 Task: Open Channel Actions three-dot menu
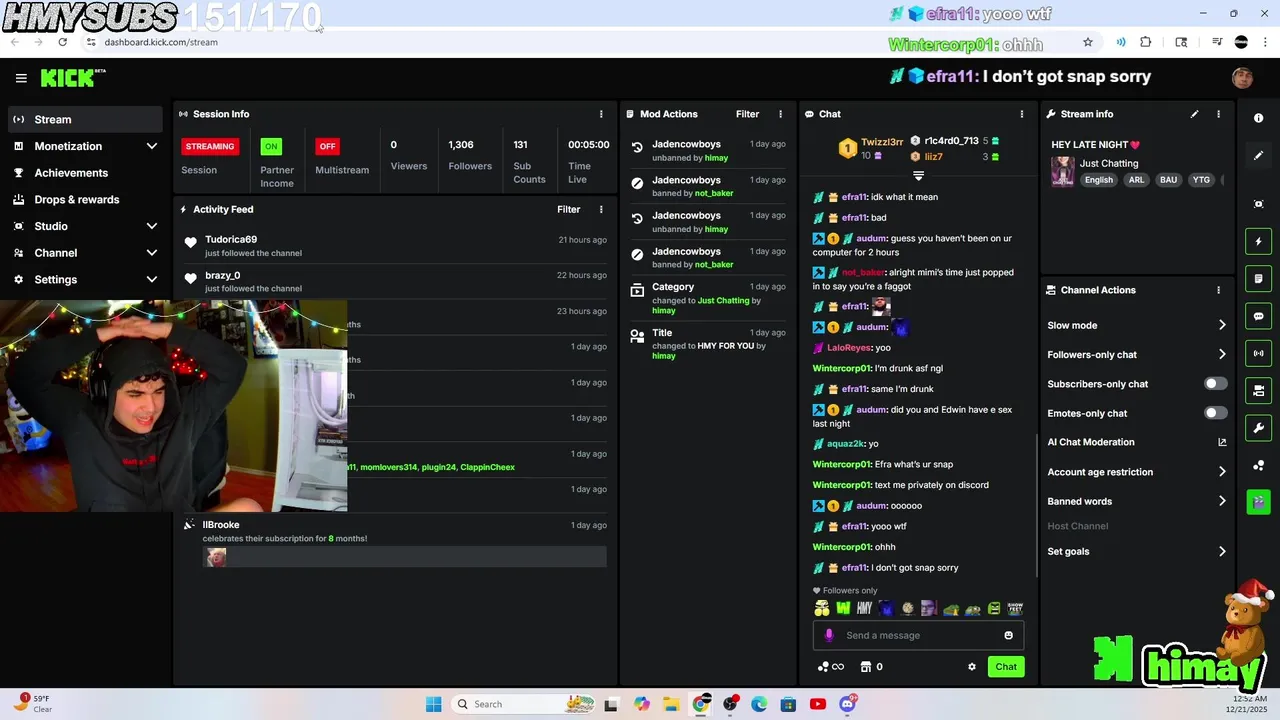[x=1218, y=290]
